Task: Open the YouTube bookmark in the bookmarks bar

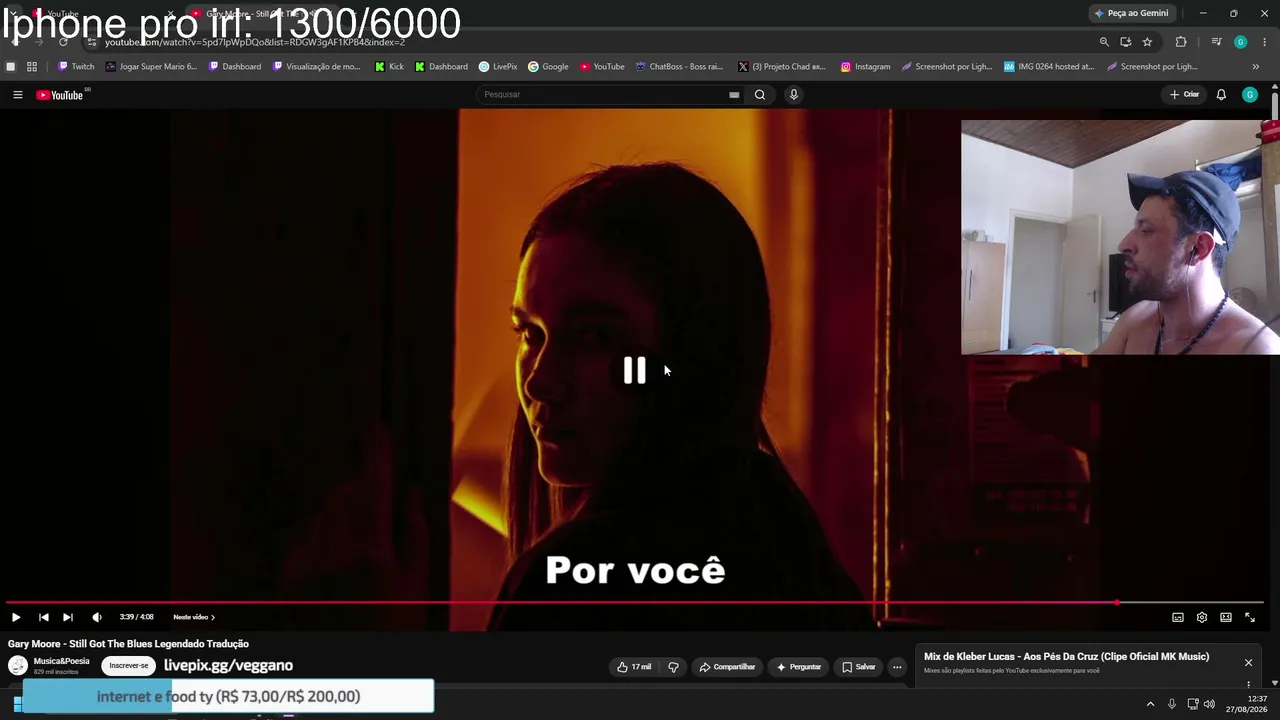Action: pyautogui.click(x=602, y=67)
